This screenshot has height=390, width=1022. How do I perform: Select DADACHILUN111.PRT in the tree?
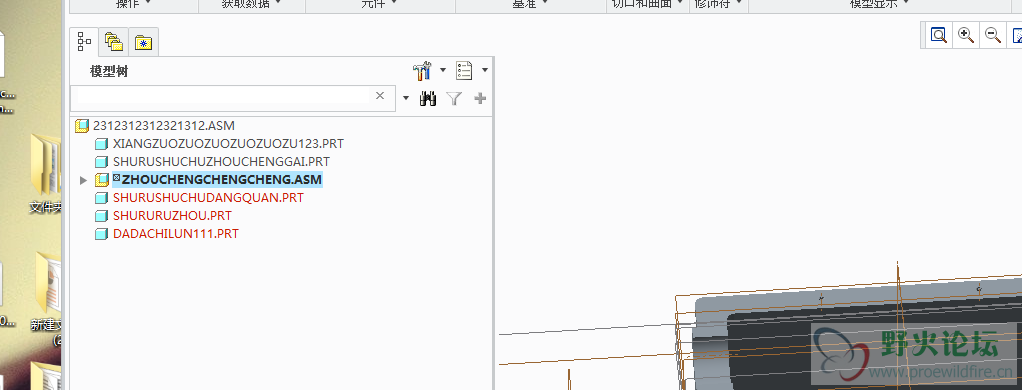tap(175, 233)
